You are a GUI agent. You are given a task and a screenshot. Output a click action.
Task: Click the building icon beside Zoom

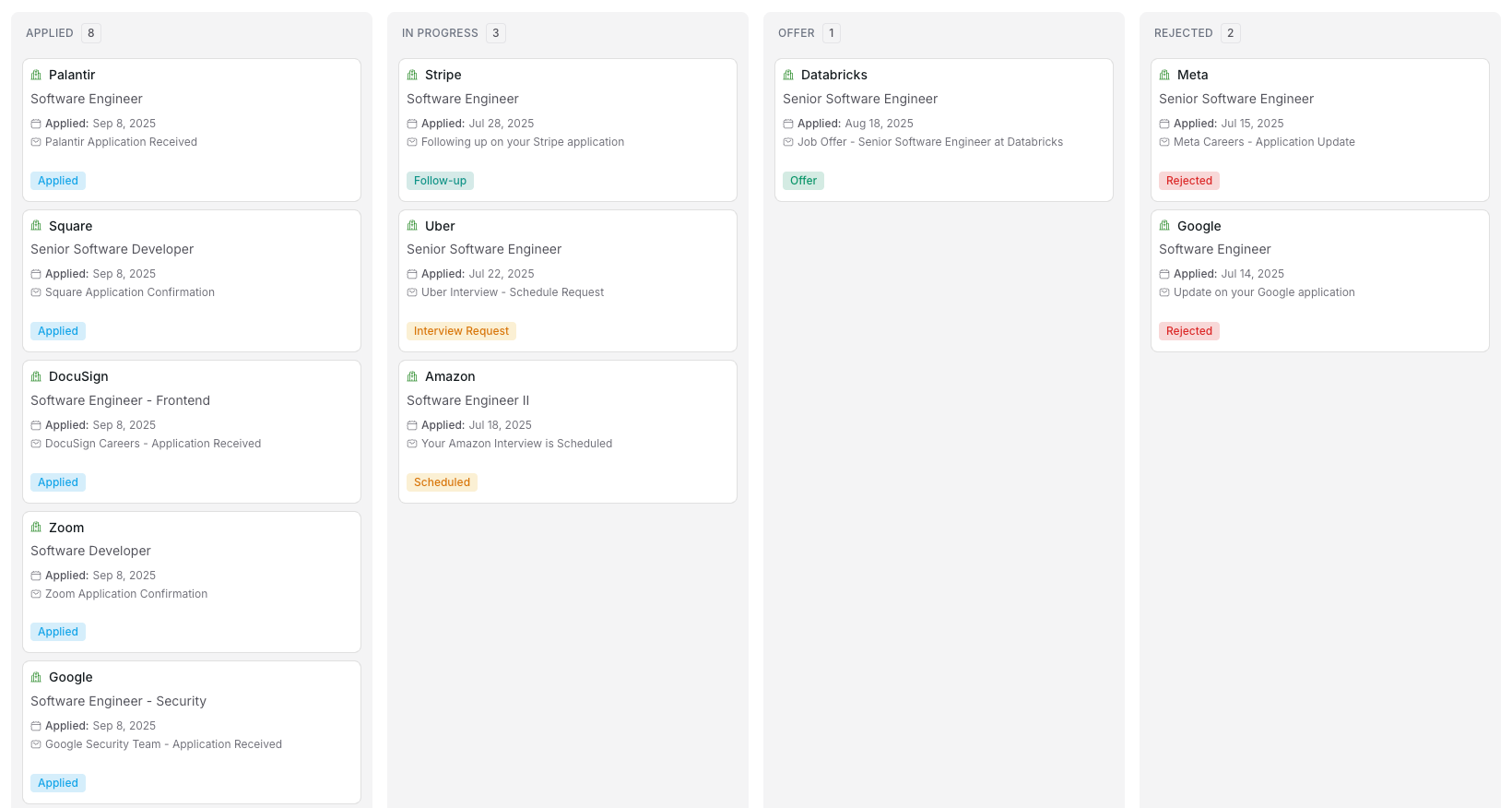pyautogui.click(x=36, y=528)
